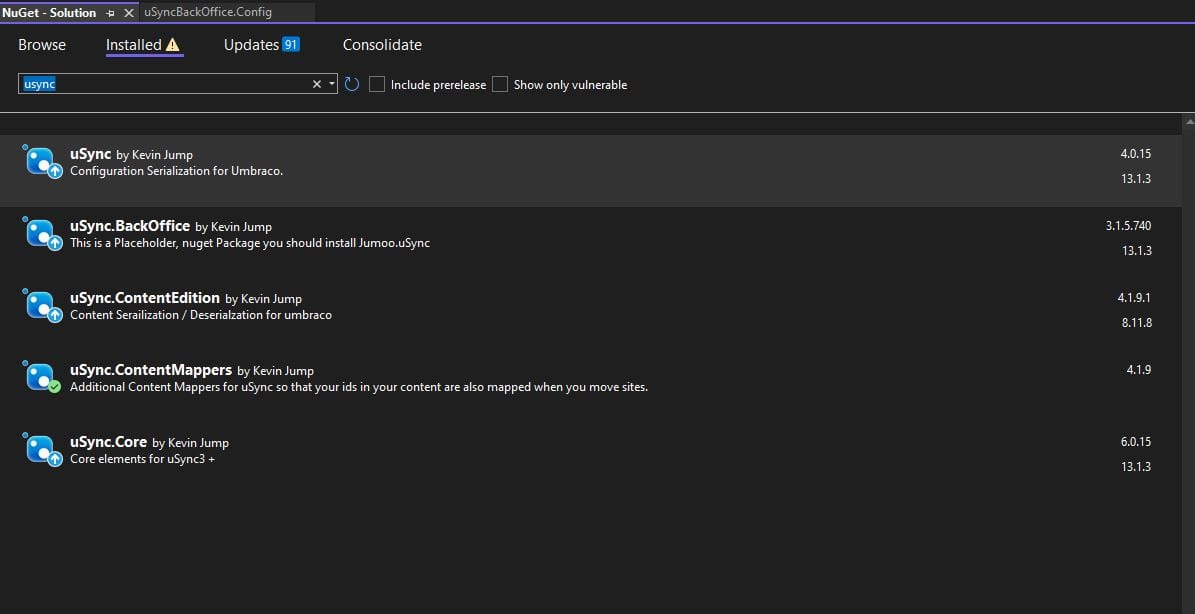
Task: Clear the usync search text
Action: [x=317, y=84]
